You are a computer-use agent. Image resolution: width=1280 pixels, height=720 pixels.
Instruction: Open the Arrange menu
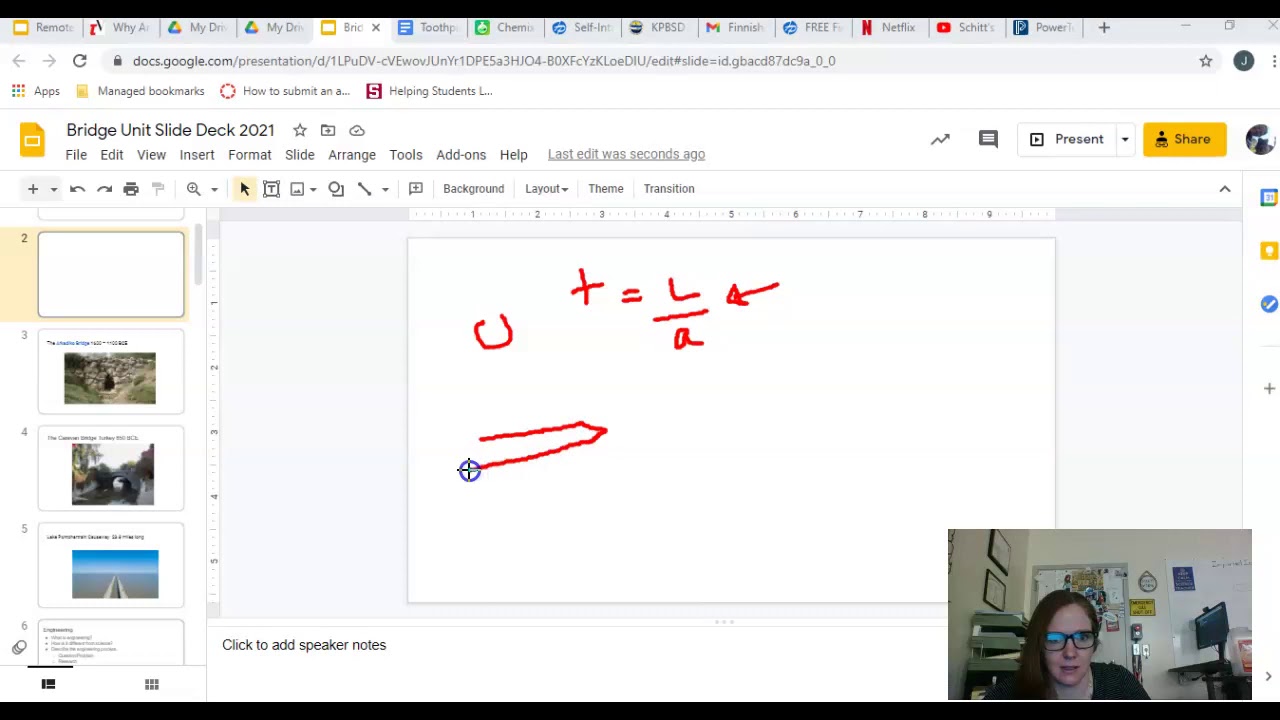click(352, 155)
